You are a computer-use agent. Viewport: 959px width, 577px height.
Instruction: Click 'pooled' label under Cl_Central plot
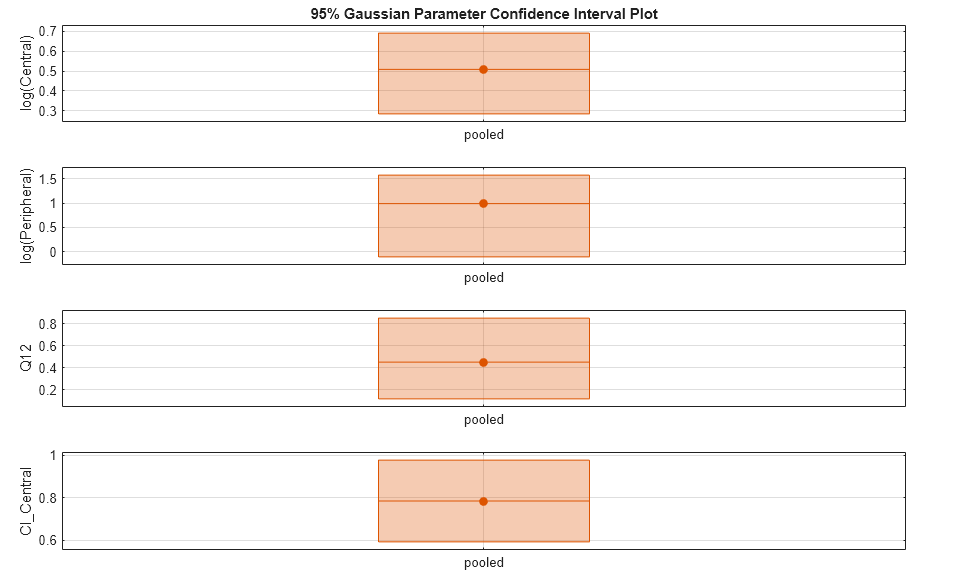[484, 563]
